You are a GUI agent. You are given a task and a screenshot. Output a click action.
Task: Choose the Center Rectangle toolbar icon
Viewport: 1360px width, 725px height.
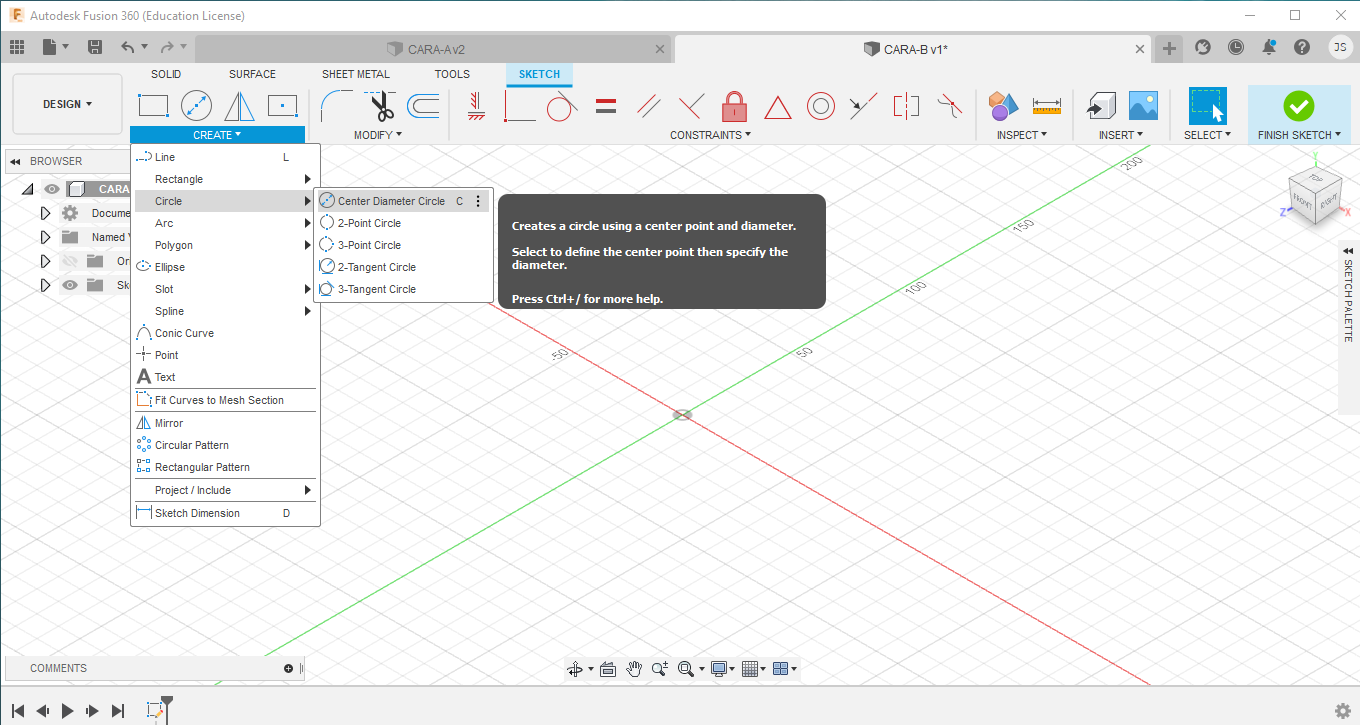[x=283, y=105]
